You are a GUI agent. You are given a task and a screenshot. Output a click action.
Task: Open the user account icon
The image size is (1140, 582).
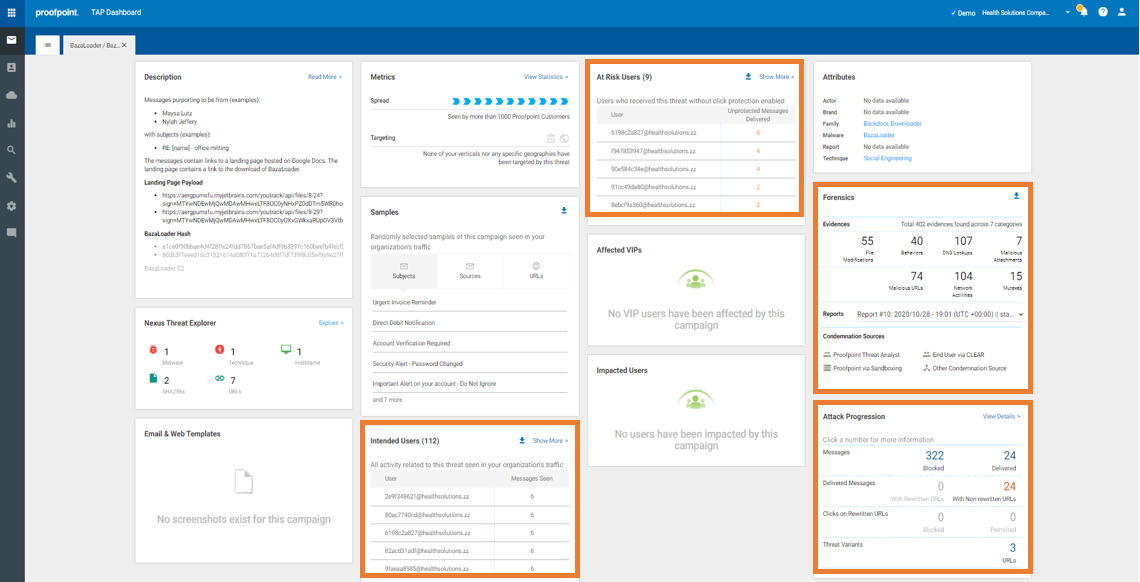click(x=1123, y=12)
